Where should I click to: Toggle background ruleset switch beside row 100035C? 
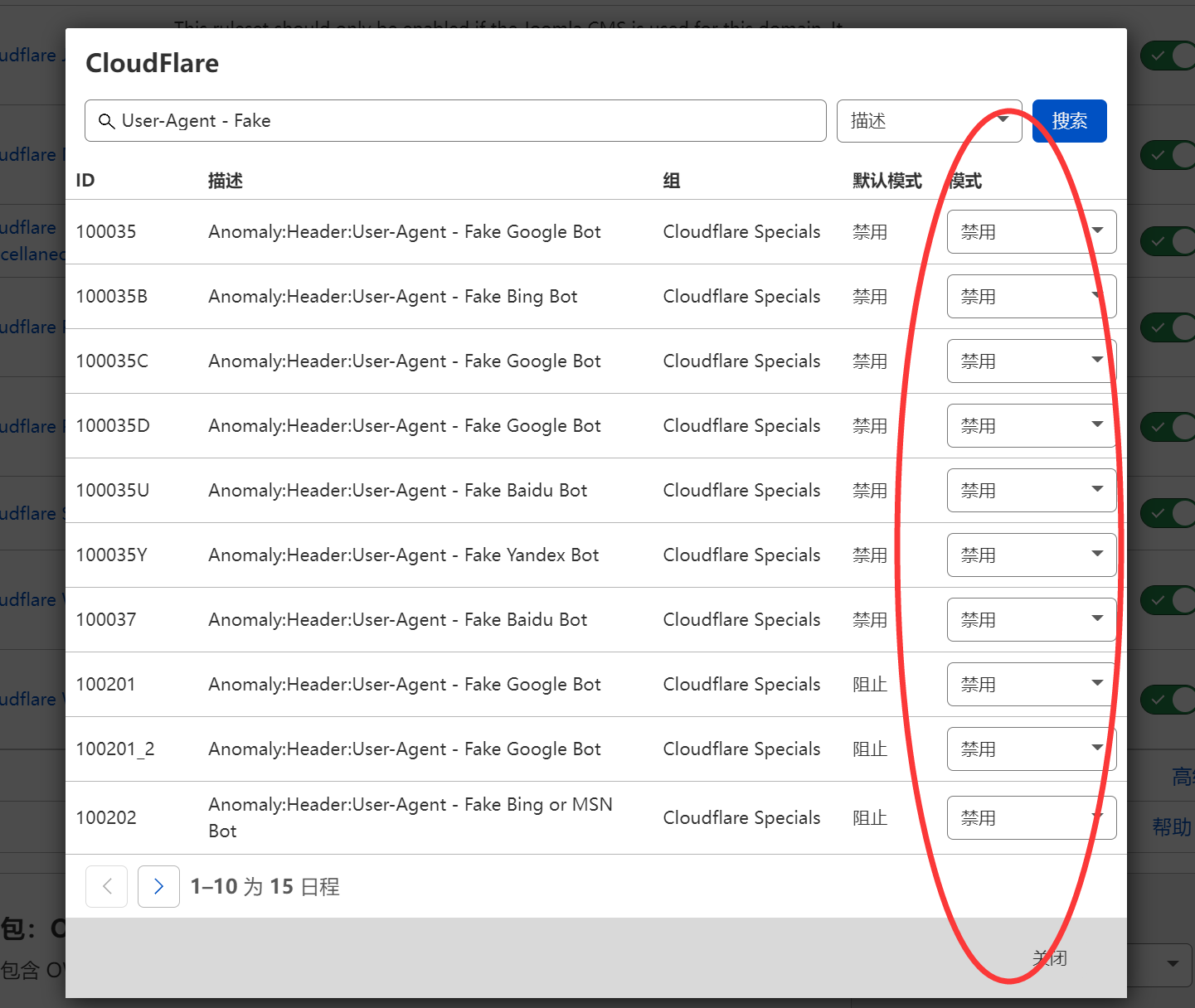(1168, 327)
